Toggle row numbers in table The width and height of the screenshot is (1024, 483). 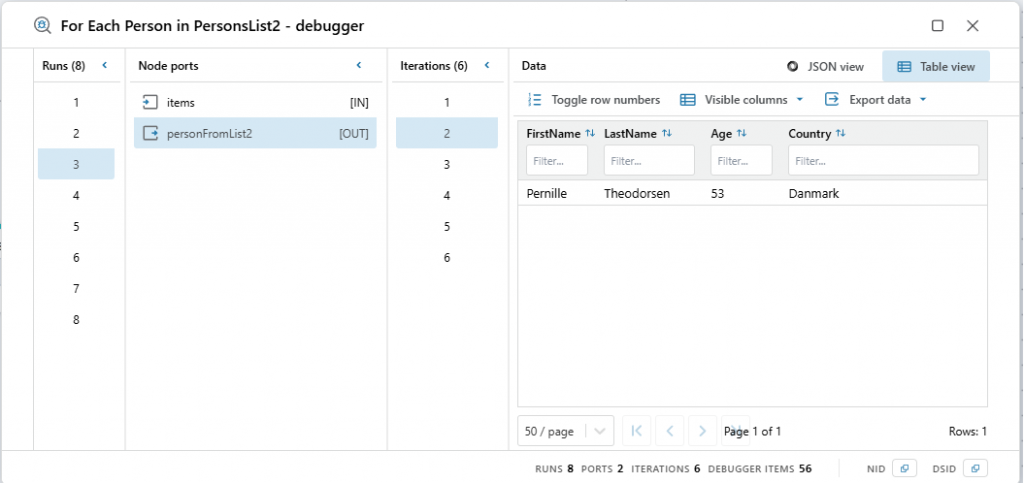(593, 100)
